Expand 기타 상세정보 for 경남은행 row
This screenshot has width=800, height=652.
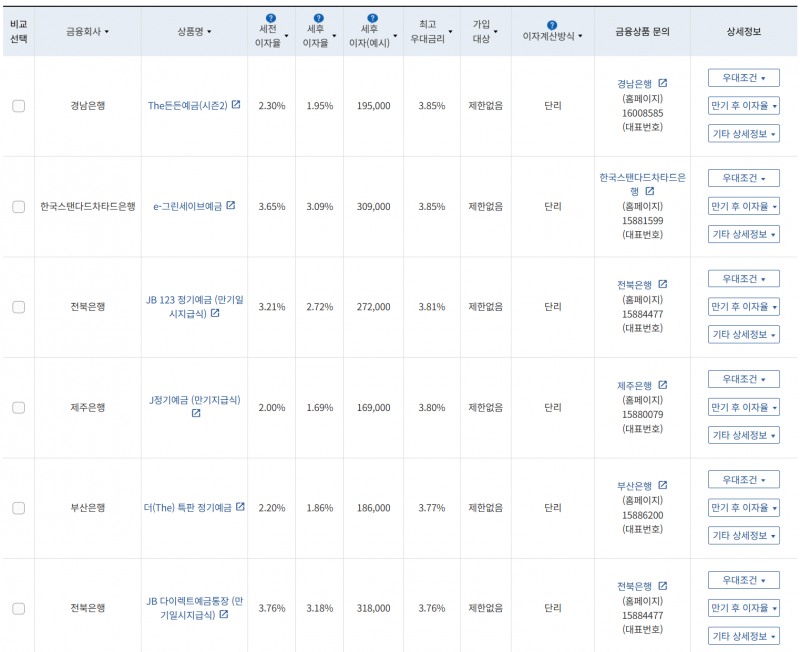(744, 134)
